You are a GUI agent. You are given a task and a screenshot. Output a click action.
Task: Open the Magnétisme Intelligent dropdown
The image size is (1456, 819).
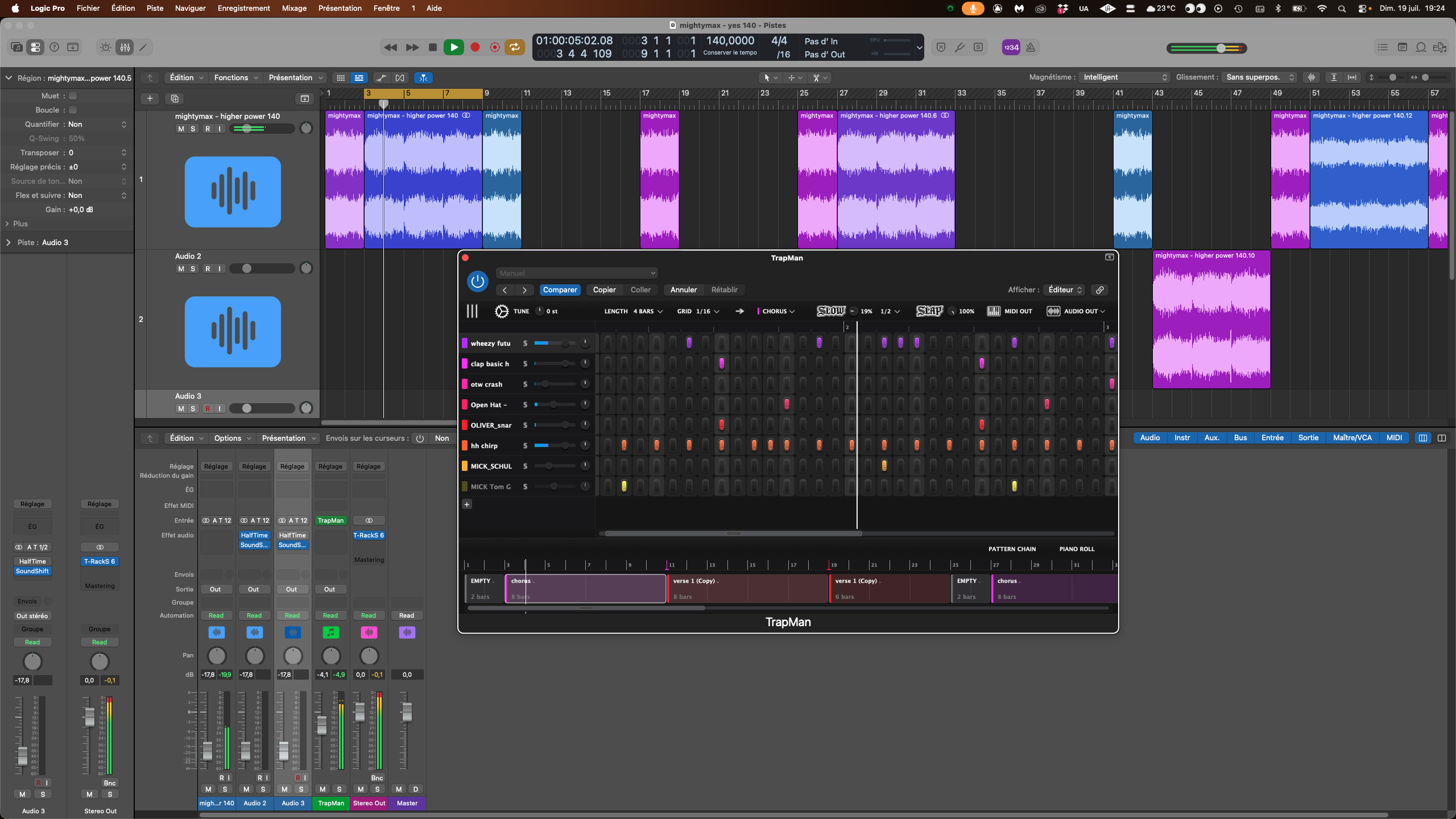1125,77
